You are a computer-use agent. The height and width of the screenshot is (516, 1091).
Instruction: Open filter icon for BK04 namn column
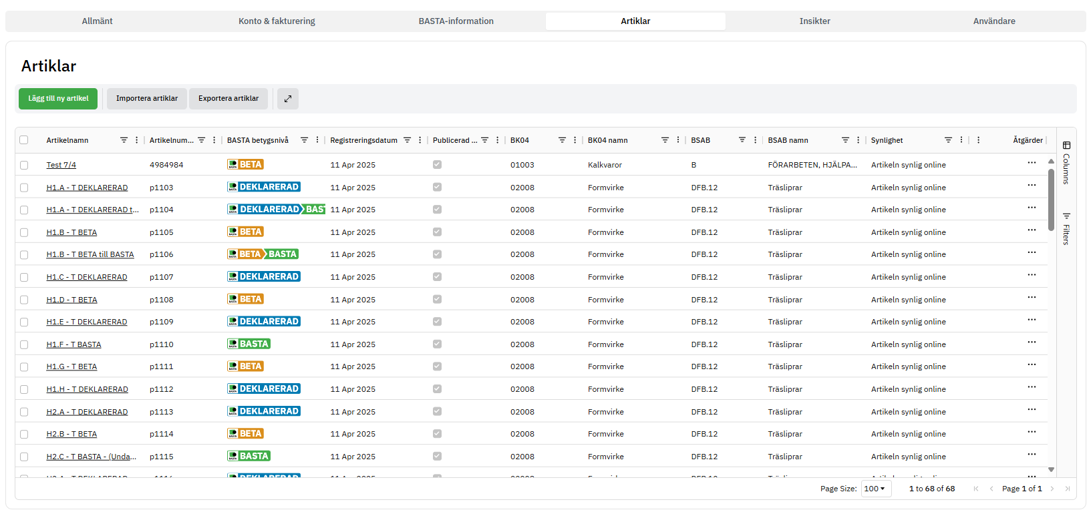(x=664, y=141)
